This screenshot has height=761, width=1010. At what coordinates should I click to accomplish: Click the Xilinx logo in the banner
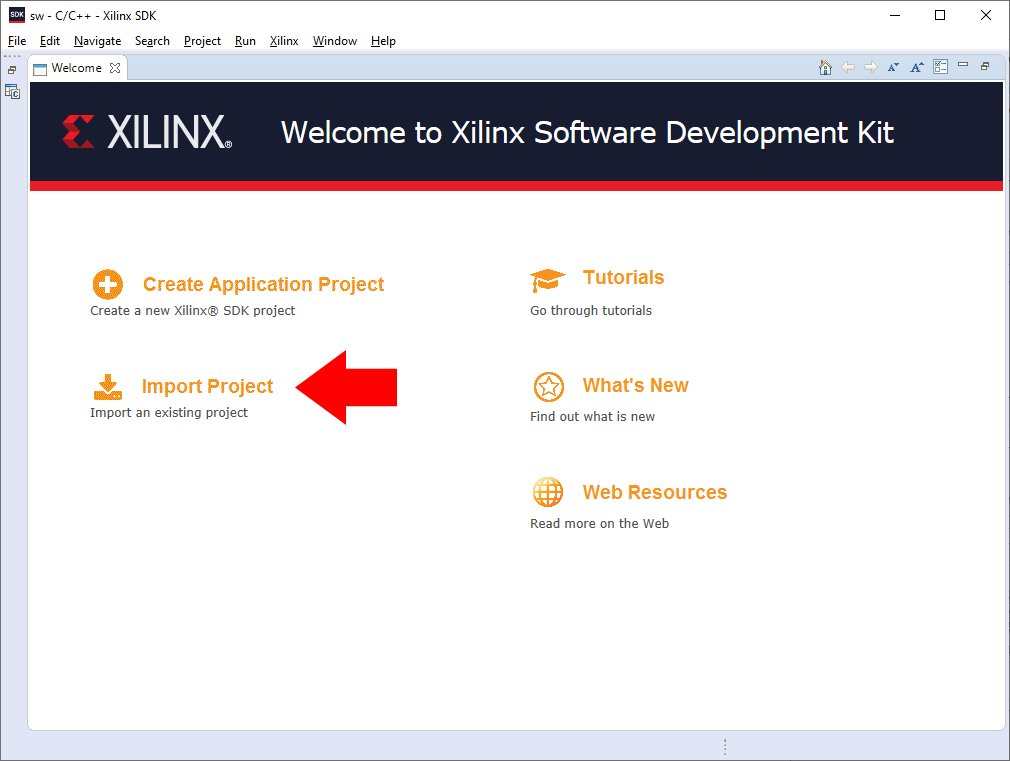[x=147, y=132]
